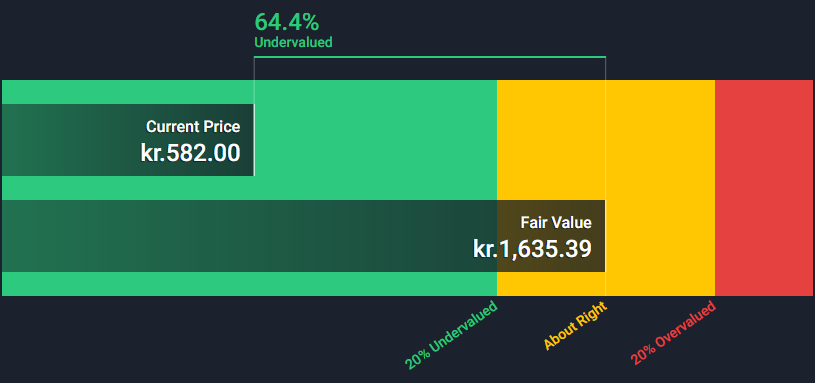The width and height of the screenshot is (815, 383).
Task: Select the 20% Undervalued axis label
Action: (452, 335)
